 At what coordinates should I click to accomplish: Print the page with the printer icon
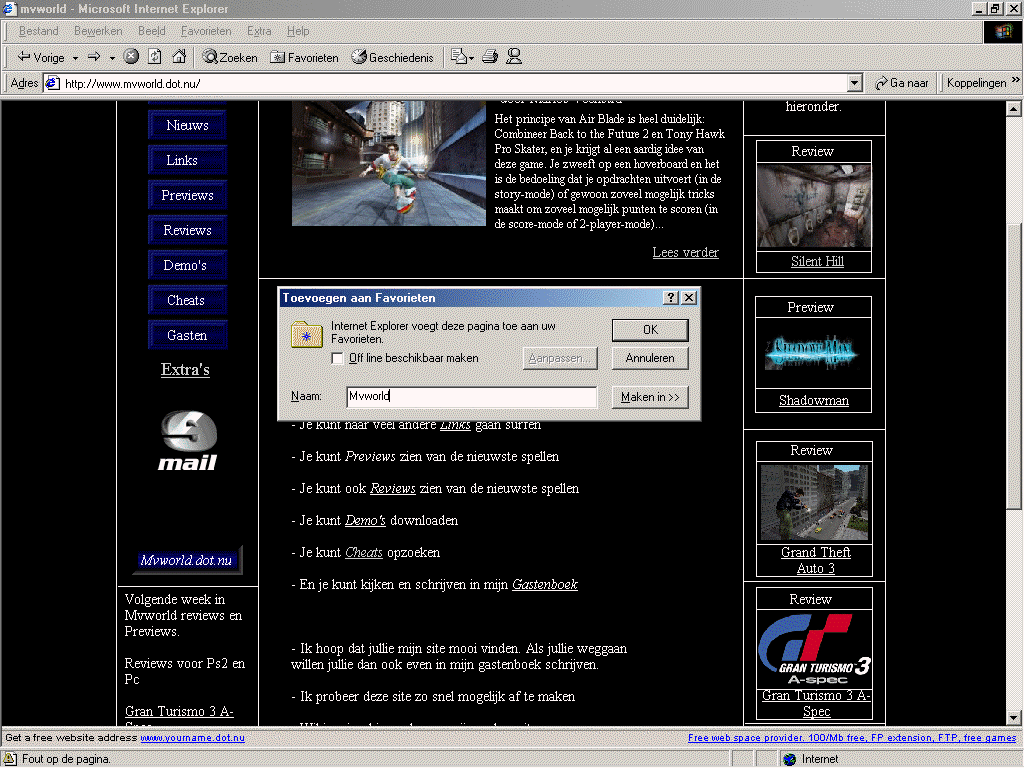tap(490, 57)
